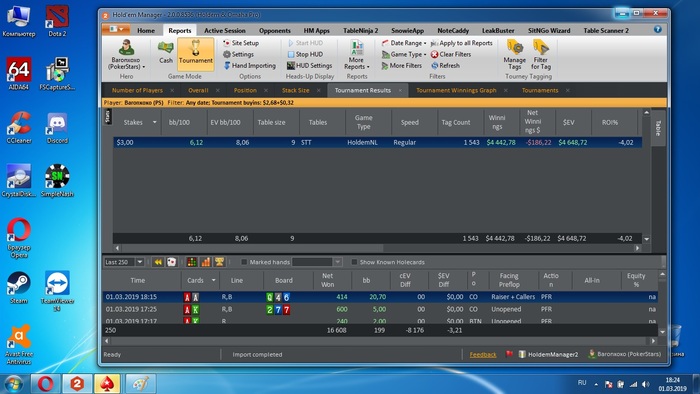Screen dimensions: 700x394
Task: Switch game mode to Cash
Action: [x=166, y=53]
